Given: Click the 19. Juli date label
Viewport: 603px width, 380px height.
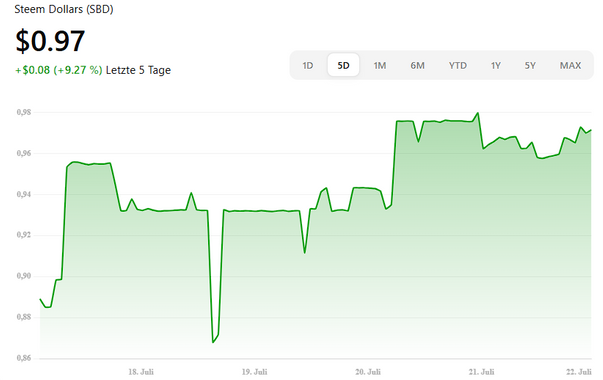Looking at the screenshot, I should pyautogui.click(x=254, y=372).
